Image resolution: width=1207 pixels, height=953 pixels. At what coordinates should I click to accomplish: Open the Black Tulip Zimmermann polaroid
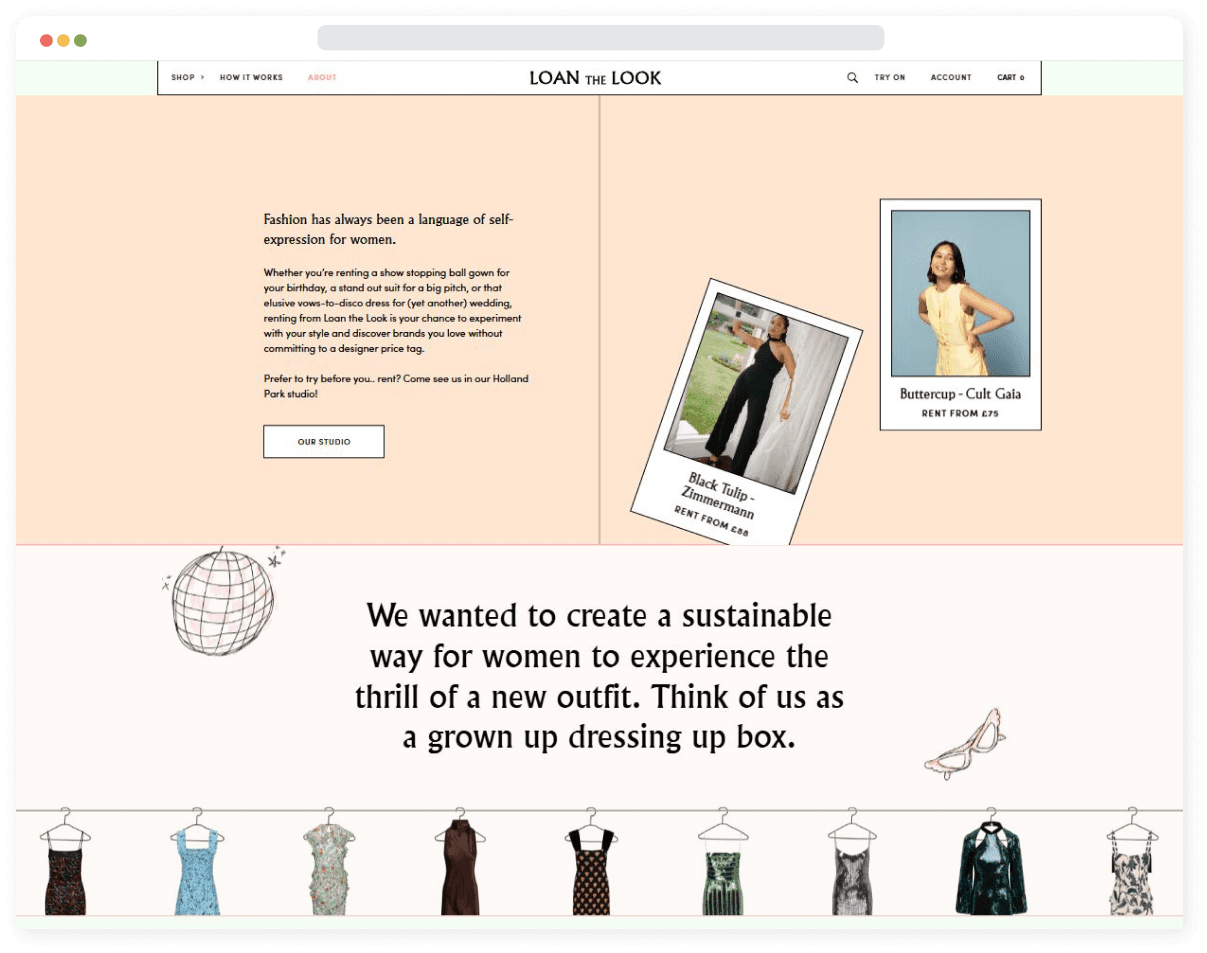click(x=745, y=411)
